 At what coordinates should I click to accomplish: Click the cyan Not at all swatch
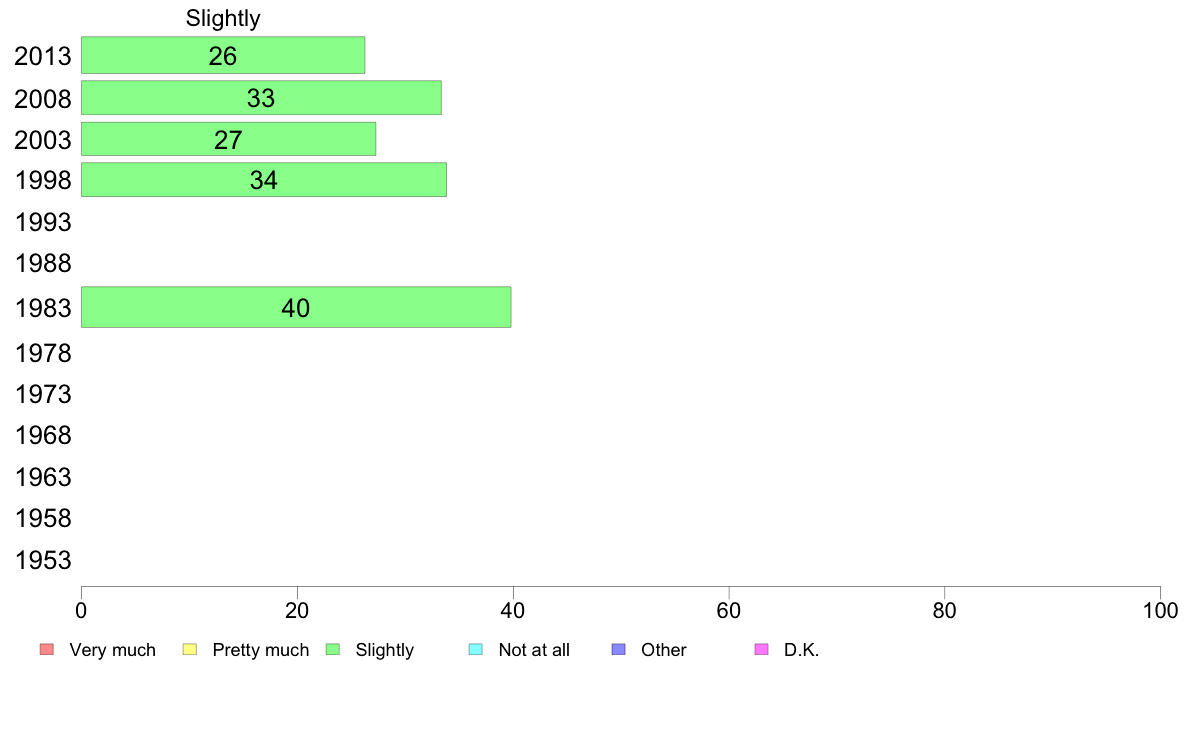(x=476, y=650)
